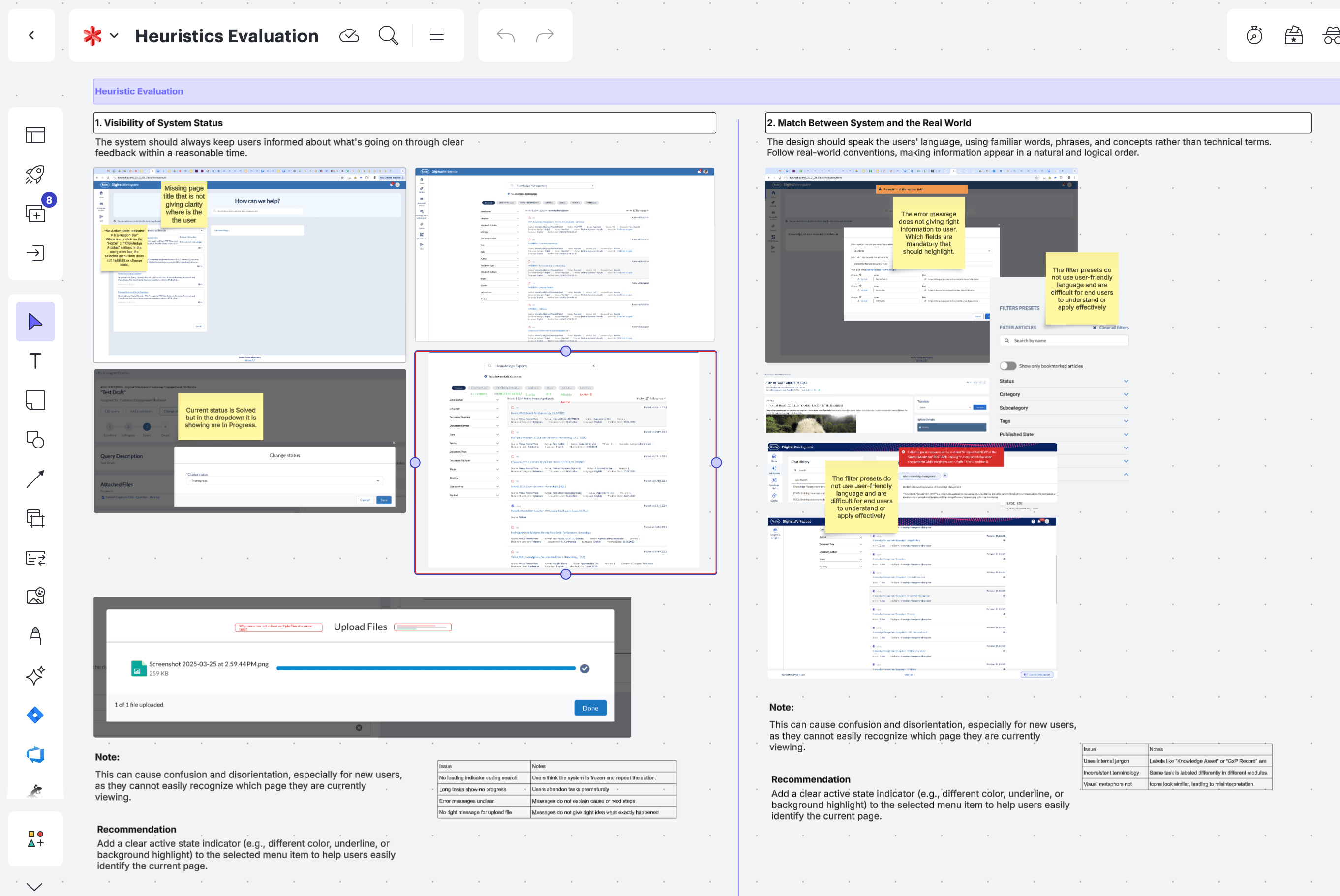Open the frames icon with 8 badge
The width and height of the screenshot is (1340, 896).
(35, 214)
